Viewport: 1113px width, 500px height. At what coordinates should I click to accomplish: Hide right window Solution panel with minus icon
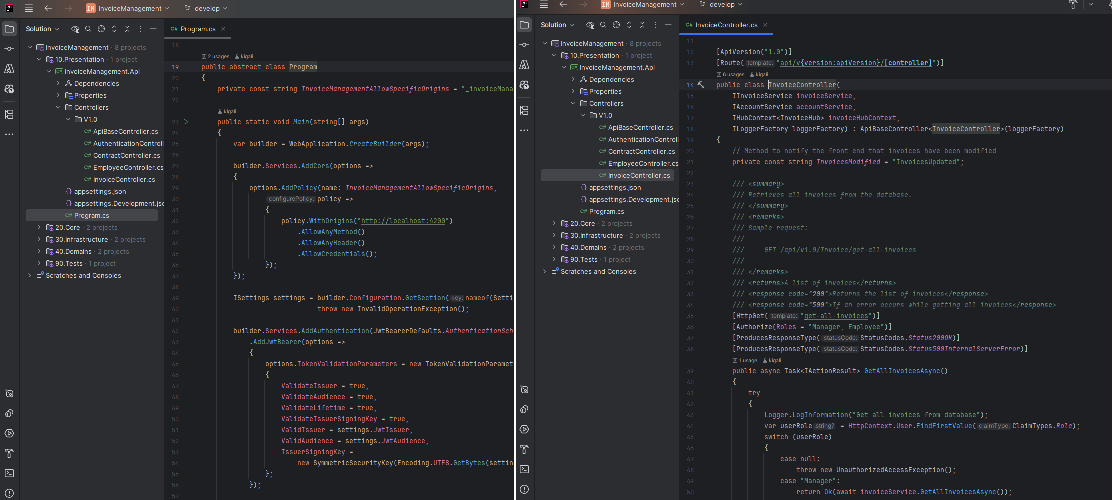point(668,25)
